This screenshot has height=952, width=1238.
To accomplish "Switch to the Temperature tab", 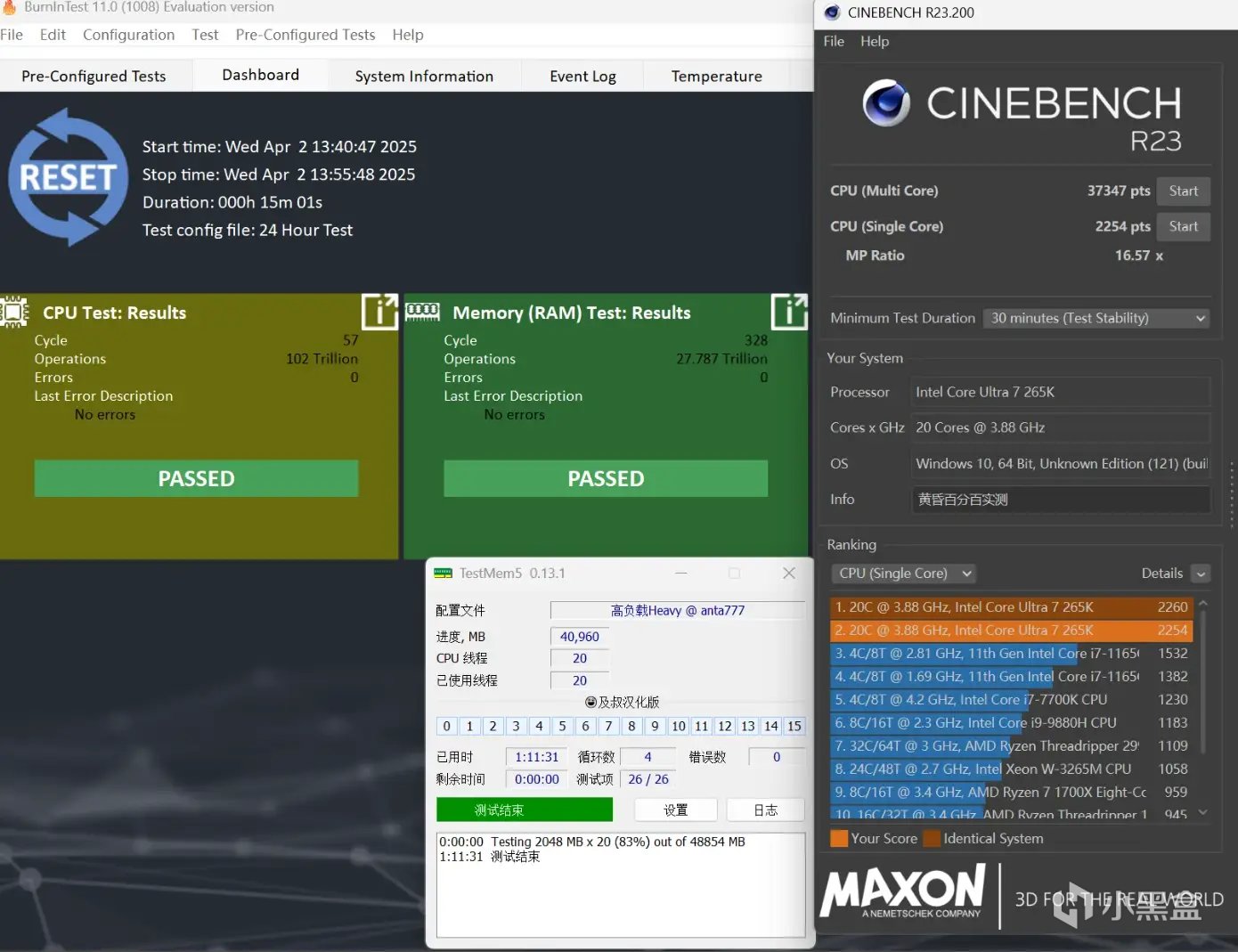I will point(717,77).
